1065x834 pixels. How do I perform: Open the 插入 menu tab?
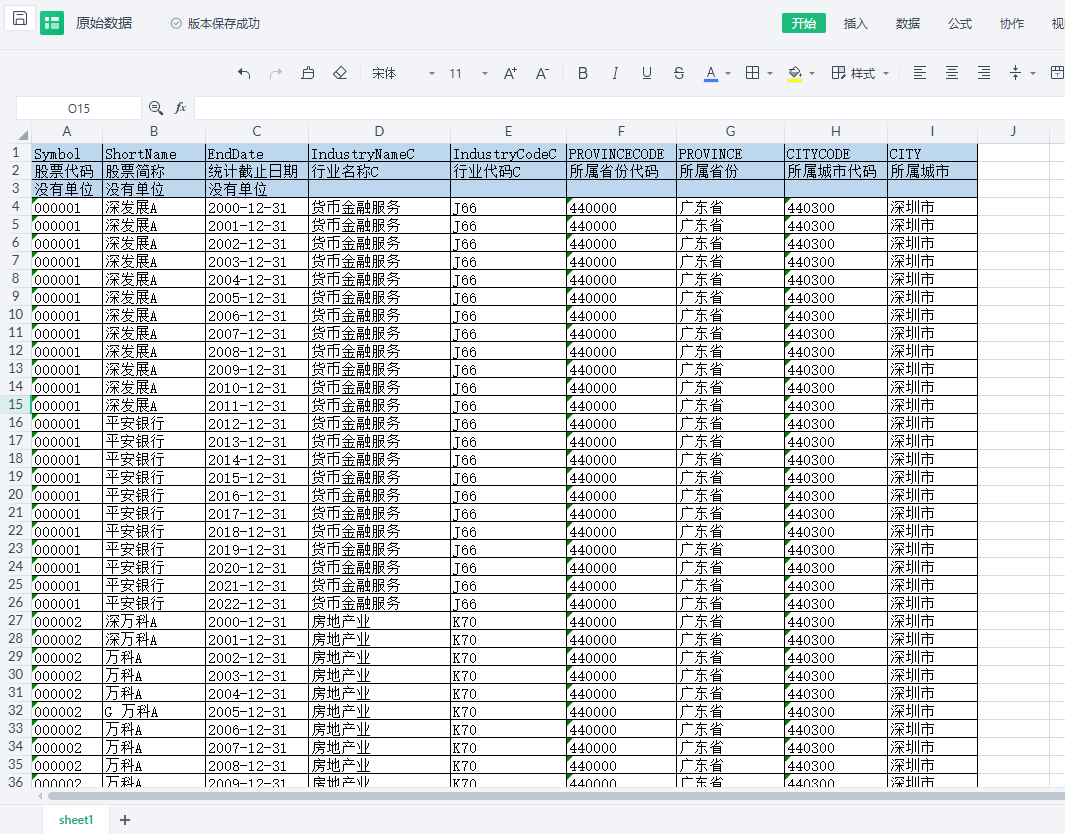pos(855,23)
